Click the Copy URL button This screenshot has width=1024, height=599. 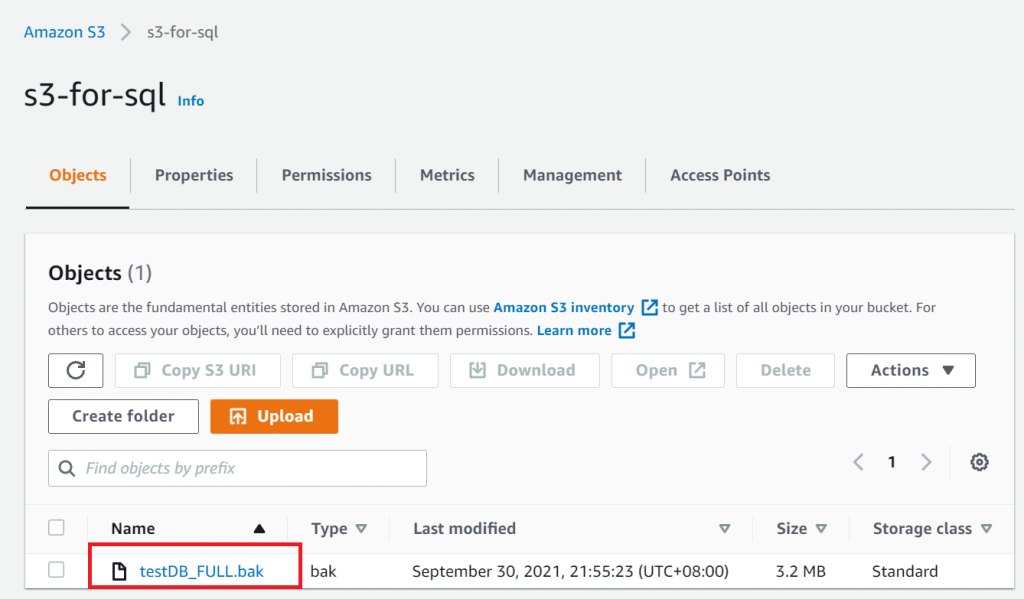[x=365, y=370]
